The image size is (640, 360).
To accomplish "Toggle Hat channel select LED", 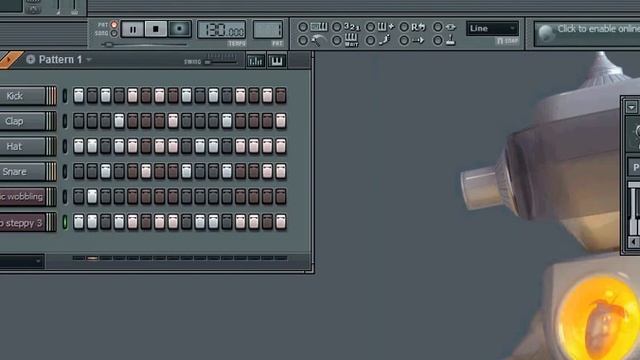I will coord(64,147).
